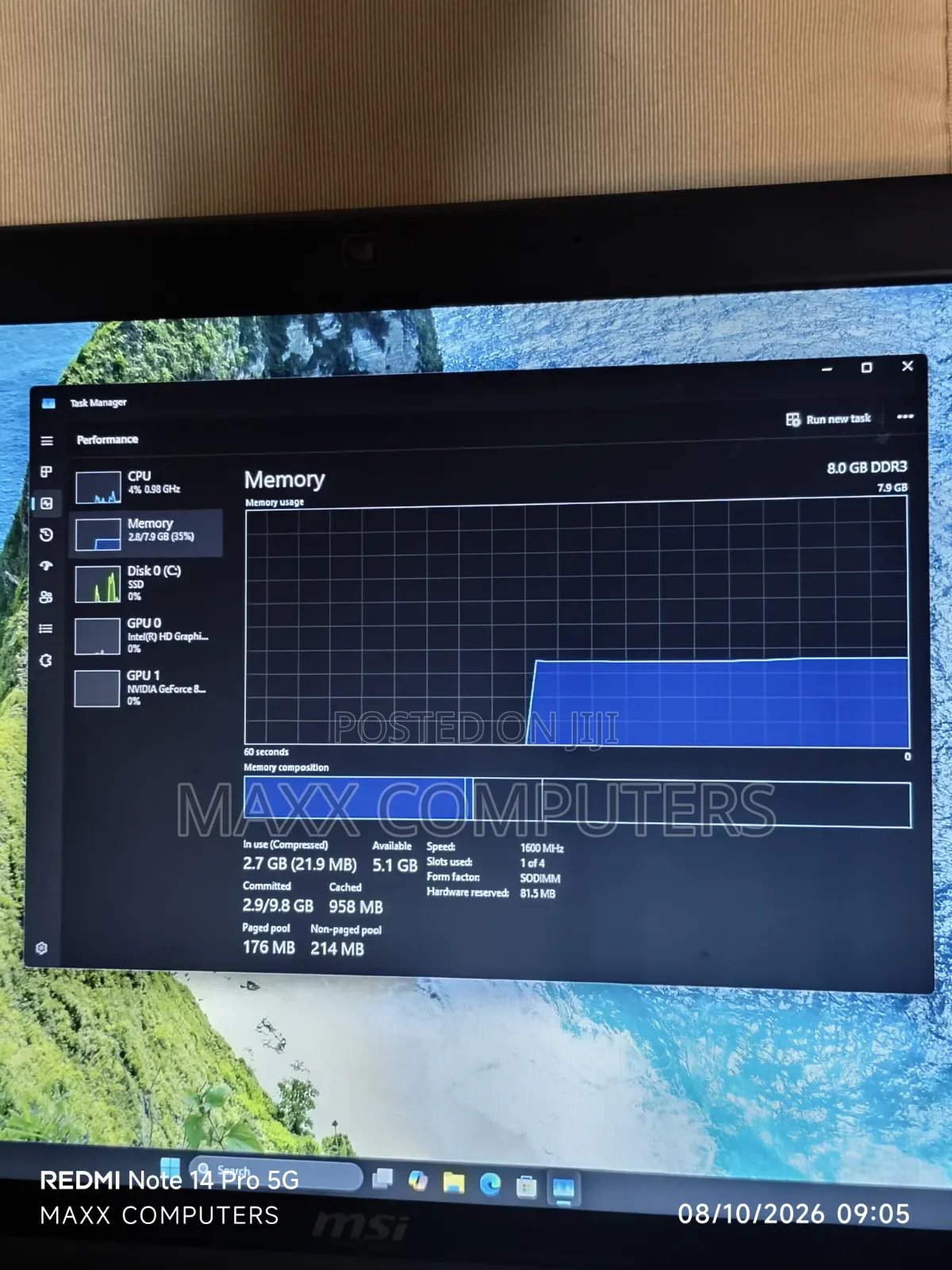Click the paged pool value "176 MB"
952x1270 pixels.
pyautogui.click(x=268, y=947)
